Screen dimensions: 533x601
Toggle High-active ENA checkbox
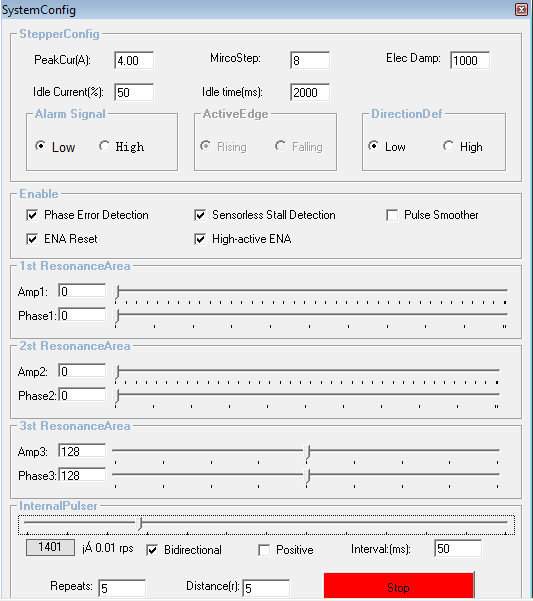click(200, 239)
